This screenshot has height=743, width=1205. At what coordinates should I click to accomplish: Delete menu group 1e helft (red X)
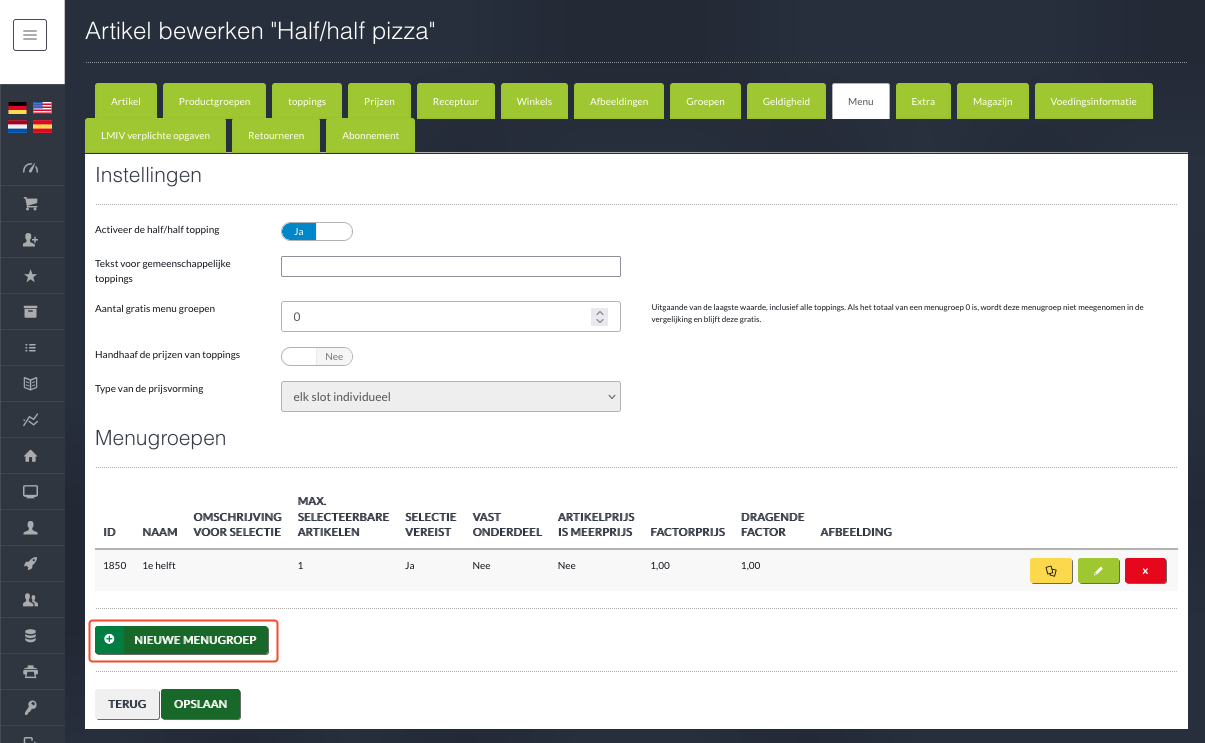1146,571
